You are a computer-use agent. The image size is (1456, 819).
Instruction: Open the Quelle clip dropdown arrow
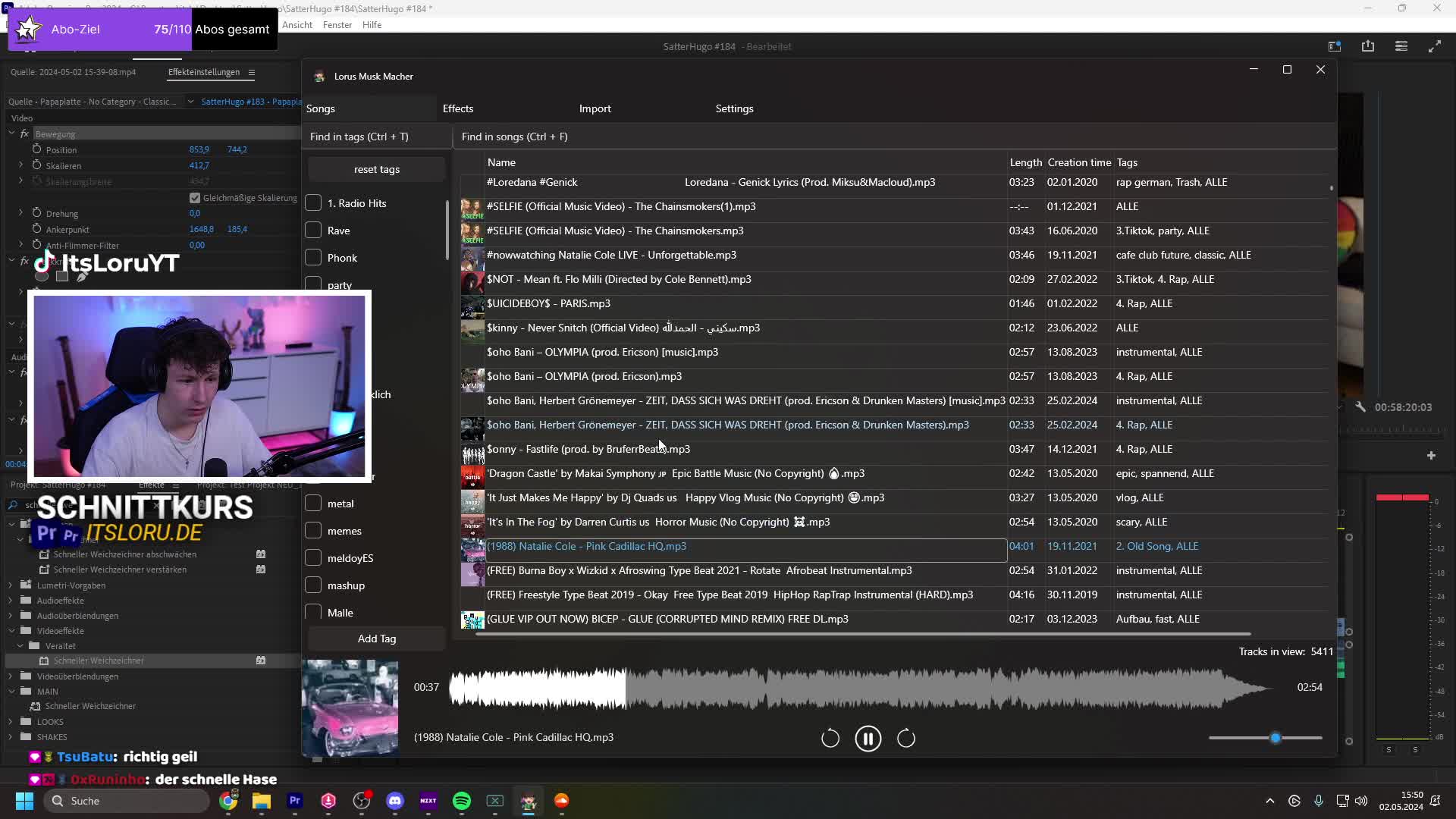coord(190,102)
